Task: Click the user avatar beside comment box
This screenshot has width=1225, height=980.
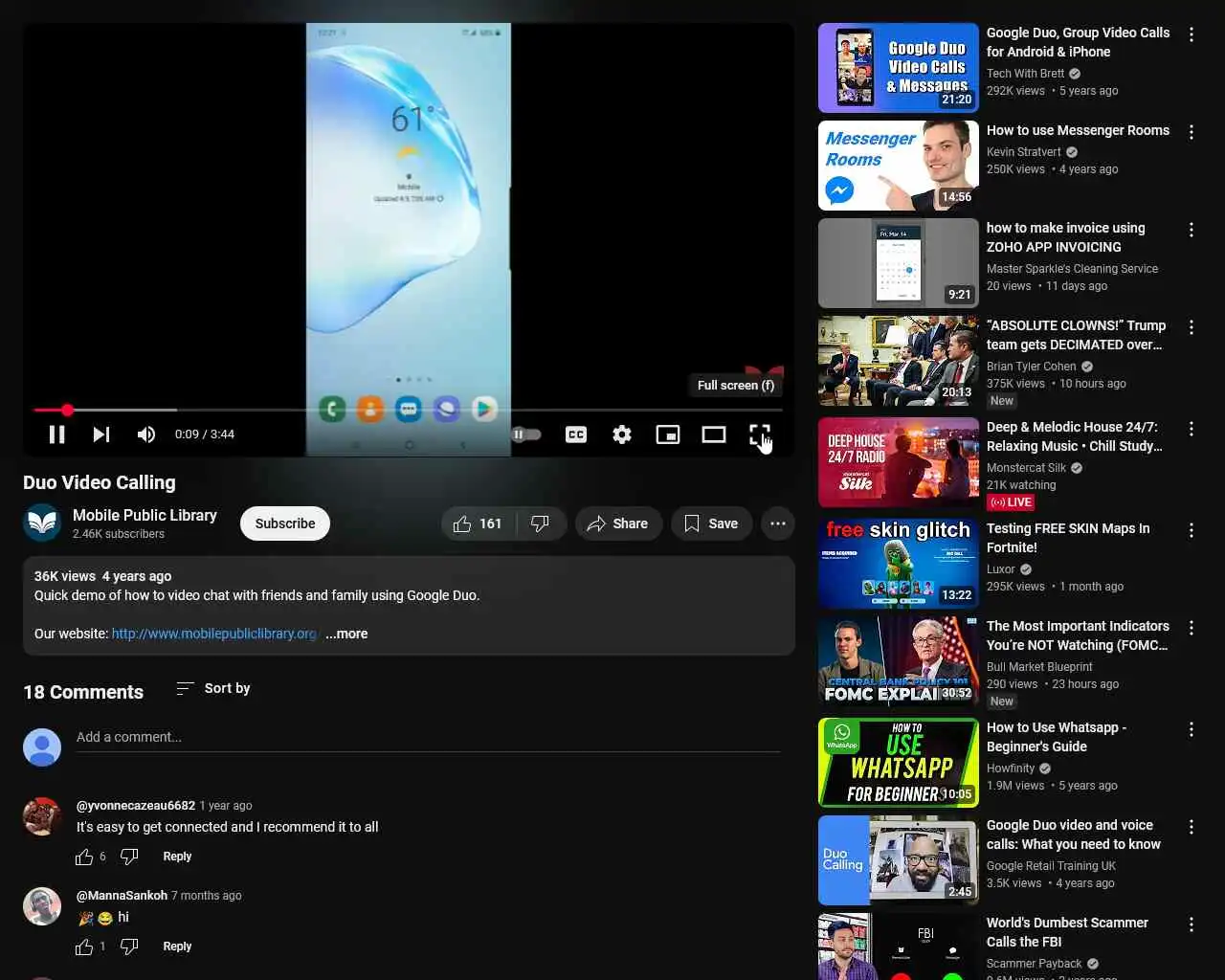Action: pyautogui.click(x=42, y=747)
